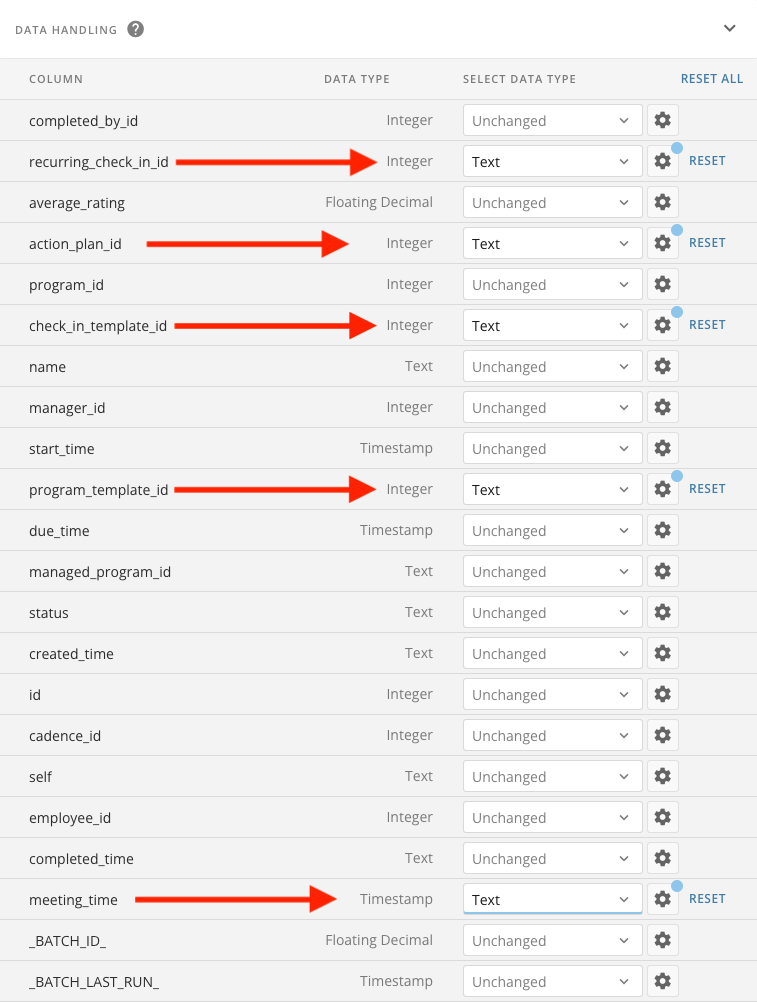Open data type dropdown for _BATCH_LAST_RUN_
The image size is (757, 1002).
[x=552, y=982]
